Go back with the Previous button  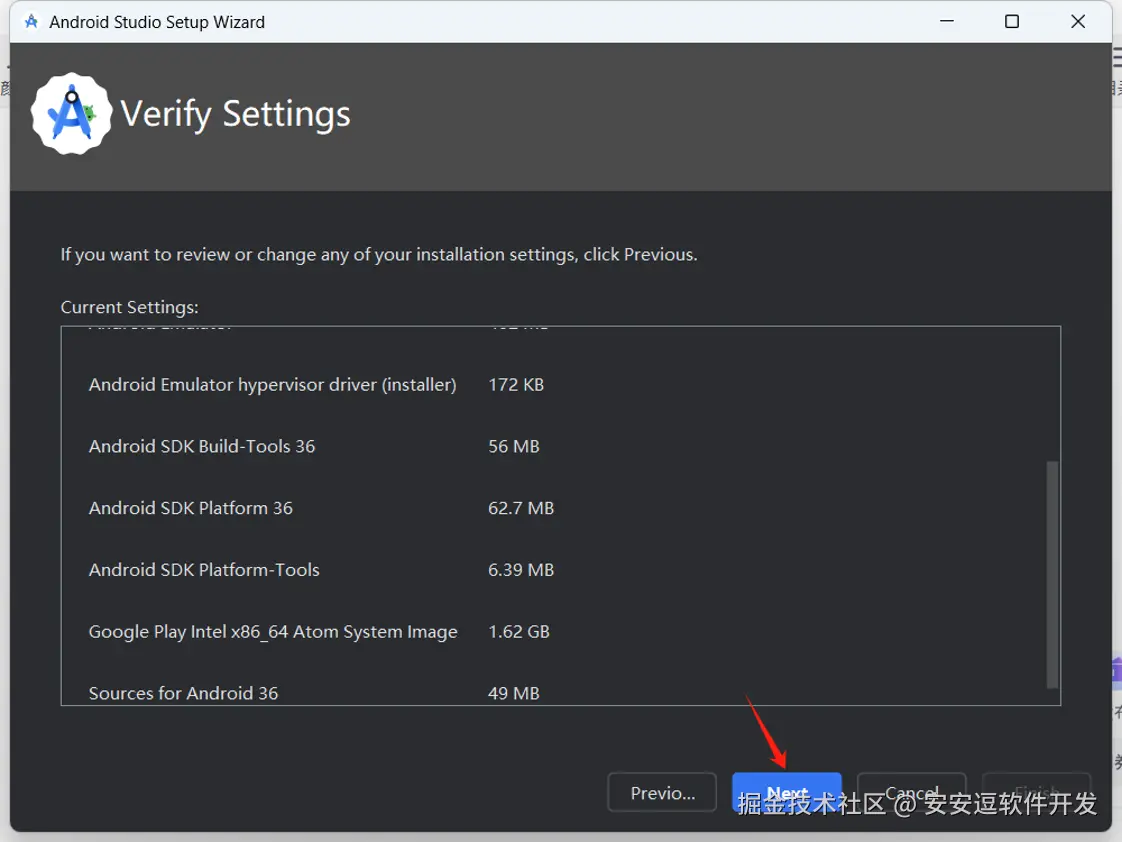pyautogui.click(x=662, y=792)
